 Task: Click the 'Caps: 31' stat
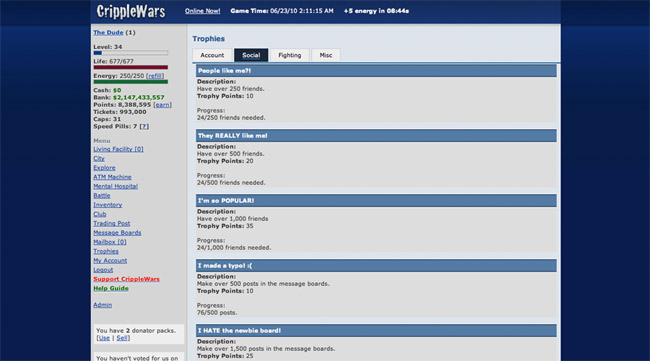coord(107,119)
